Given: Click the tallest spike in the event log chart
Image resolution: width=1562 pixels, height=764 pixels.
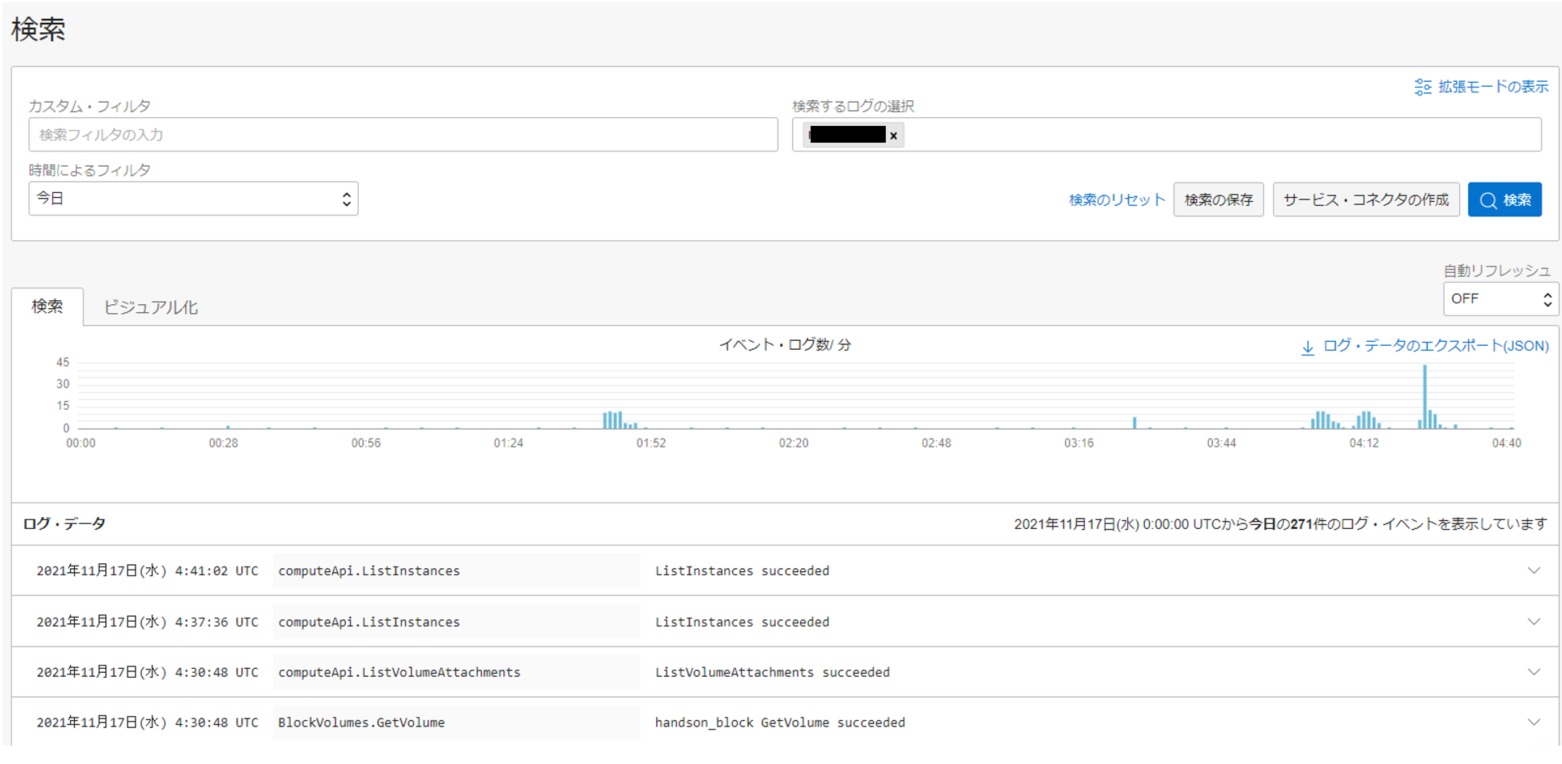Looking at the screenshot, I should [x=1426, y=398].
